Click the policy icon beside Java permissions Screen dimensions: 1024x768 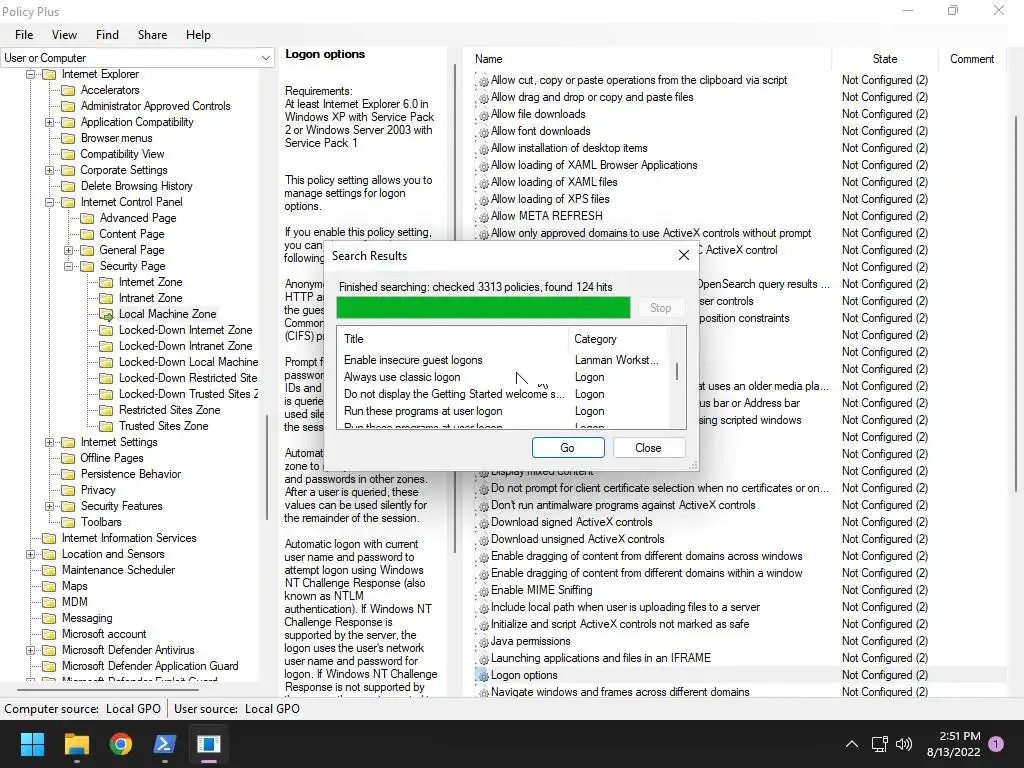pos(483,642)
